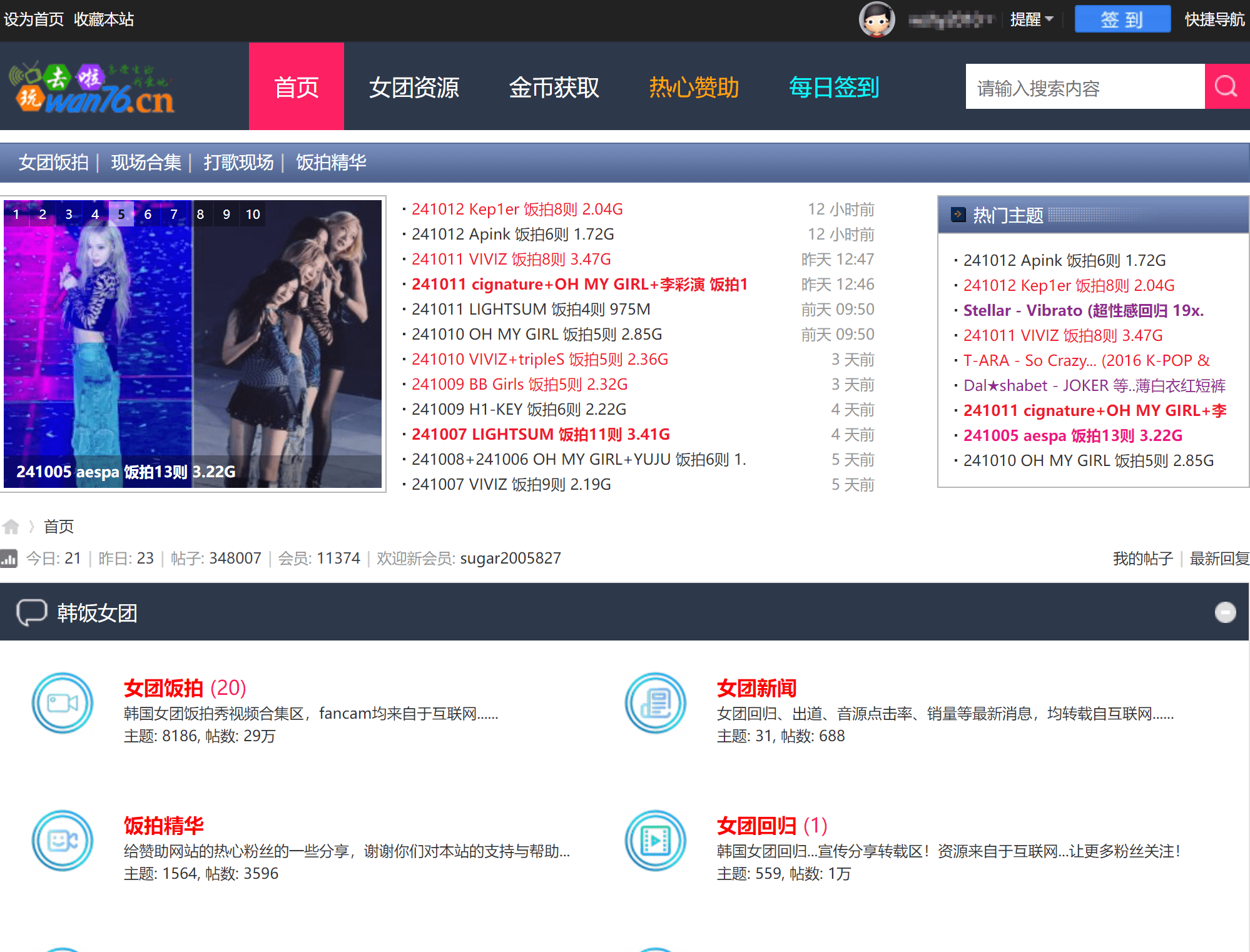
Task: Open new member sugar2005827 profile
Action: coord(511,558)
